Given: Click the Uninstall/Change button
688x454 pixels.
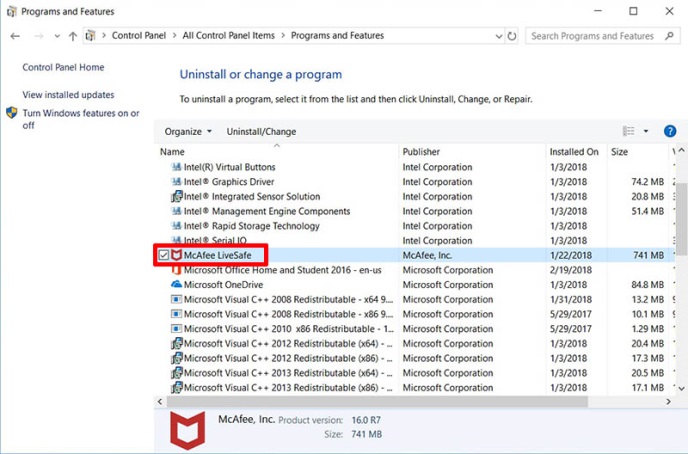Looking at the screenshot, I should [261, 132].
